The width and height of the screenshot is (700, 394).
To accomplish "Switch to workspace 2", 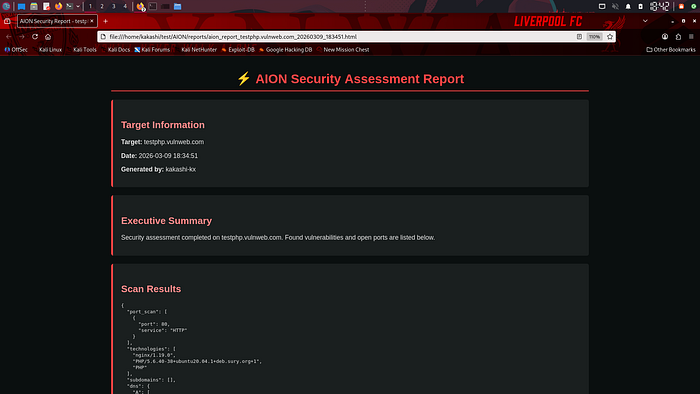I will tap(102, 6).
